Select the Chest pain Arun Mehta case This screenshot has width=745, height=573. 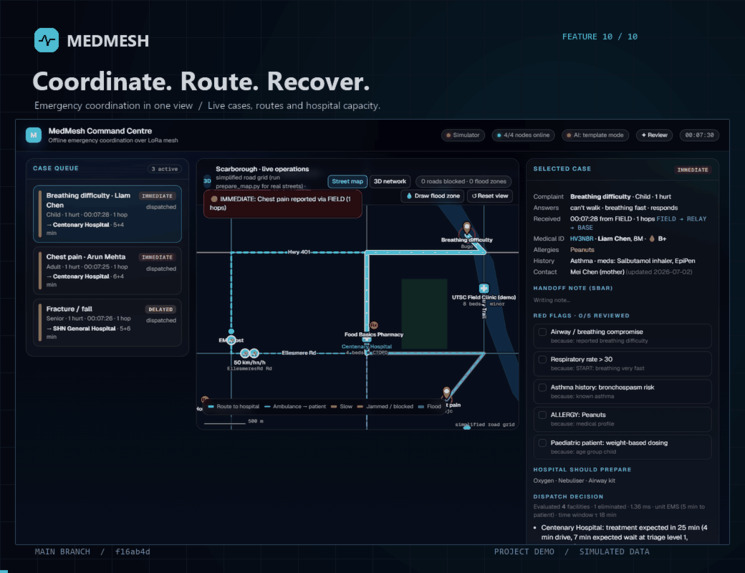[x=107, y=270]
